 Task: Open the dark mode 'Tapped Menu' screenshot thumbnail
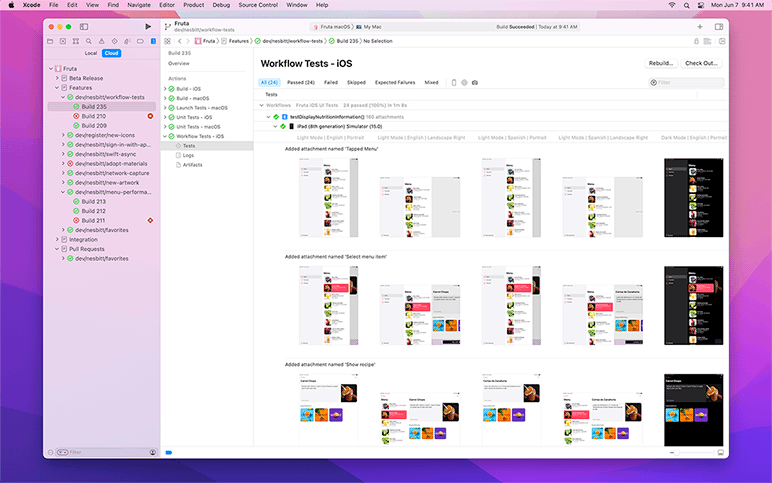point(693,197)
